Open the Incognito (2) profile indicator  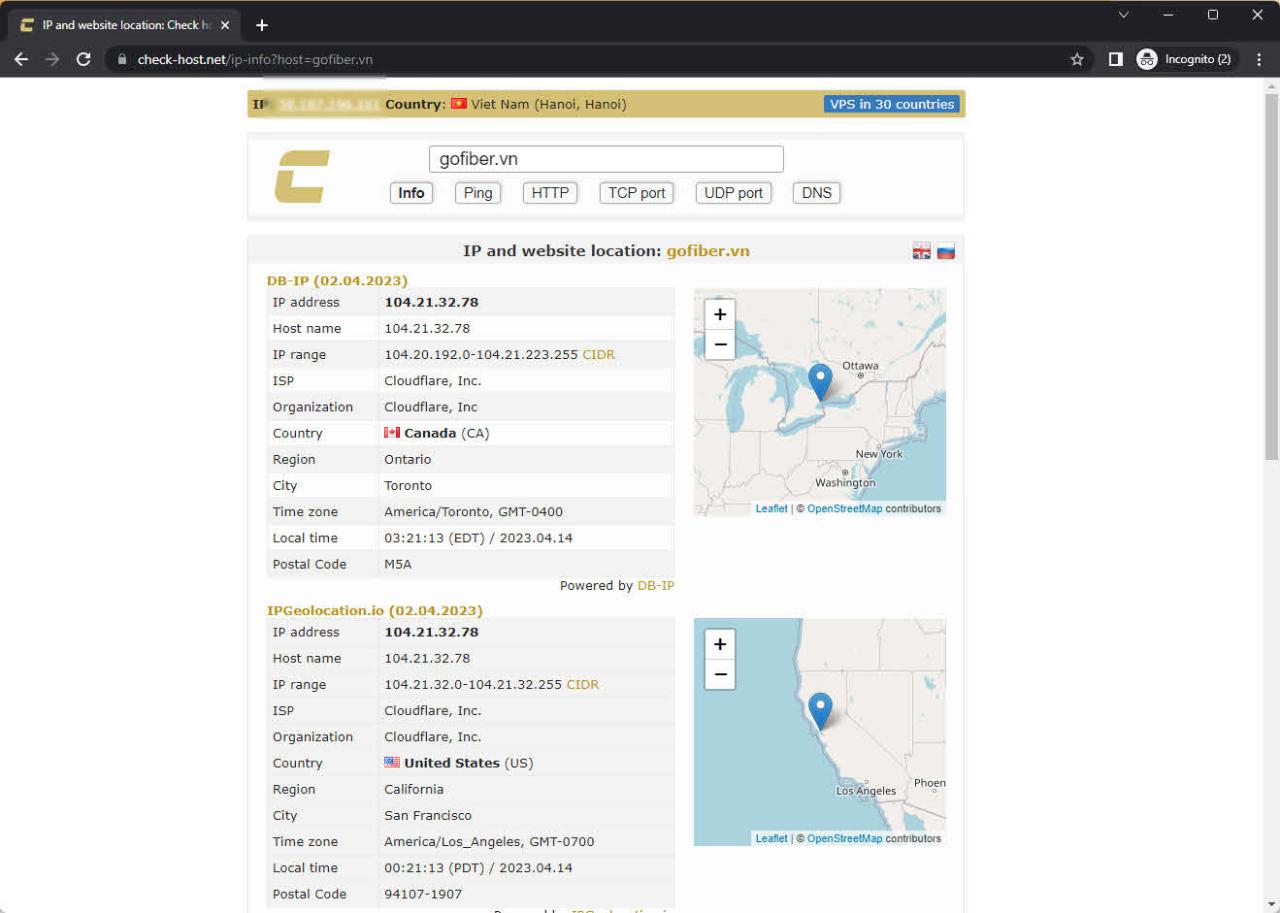[1186, 59]
